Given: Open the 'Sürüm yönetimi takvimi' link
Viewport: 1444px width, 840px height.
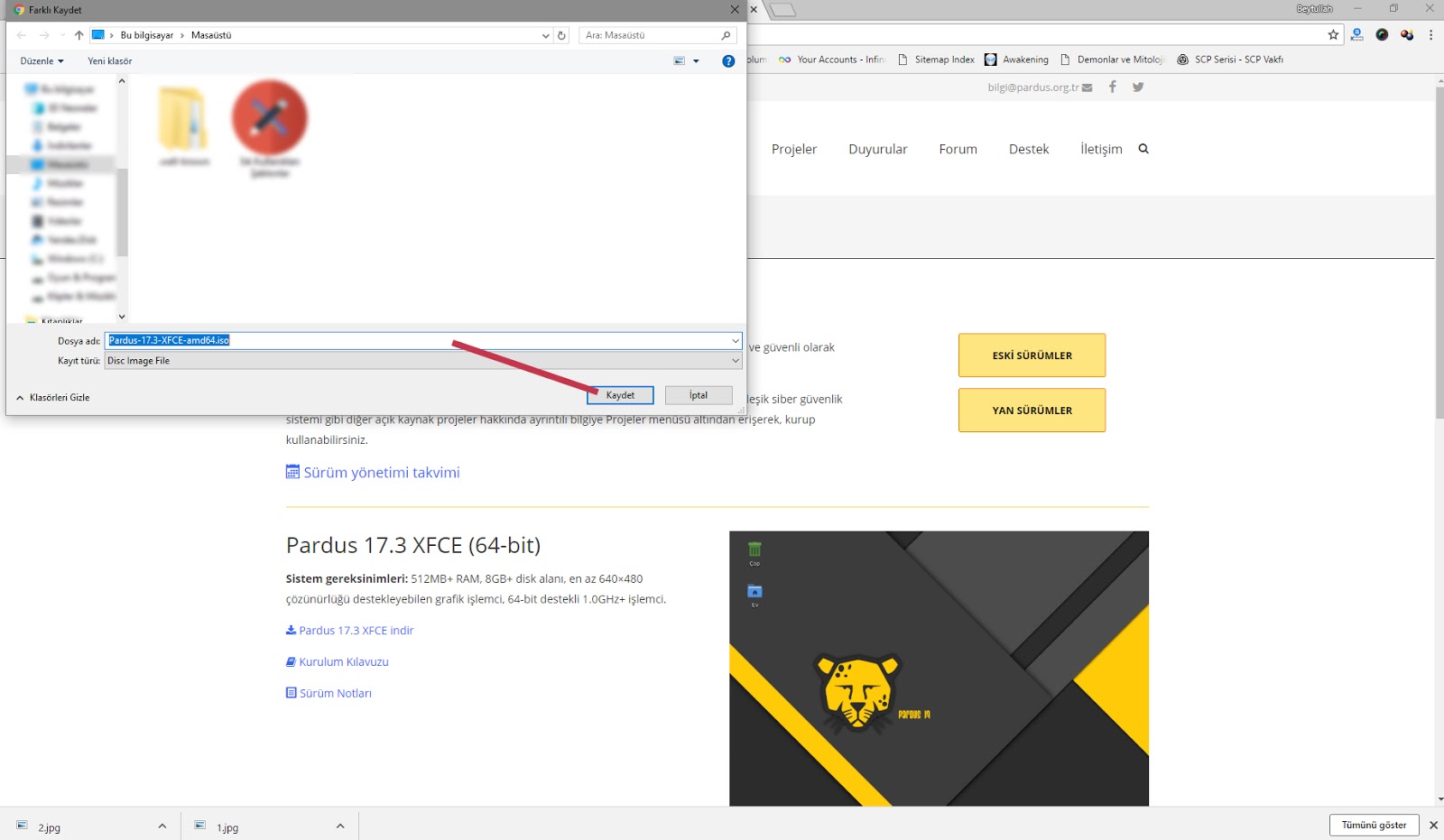Looking at the screenshot, I should [373, 473].
